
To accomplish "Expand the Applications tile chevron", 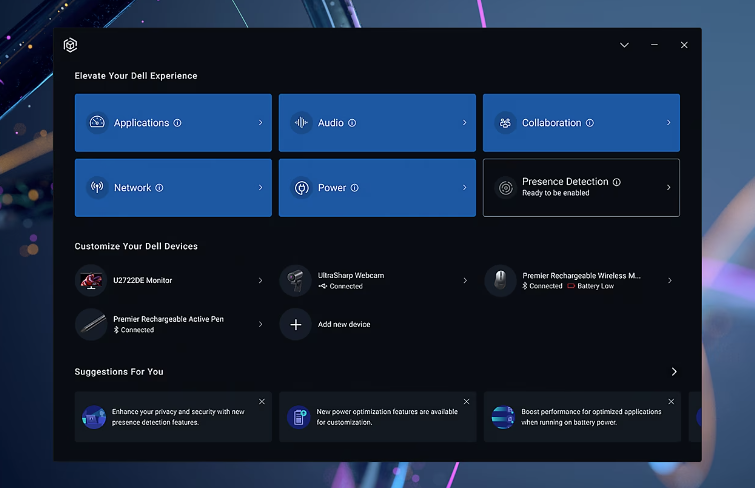I will (260, 123).
